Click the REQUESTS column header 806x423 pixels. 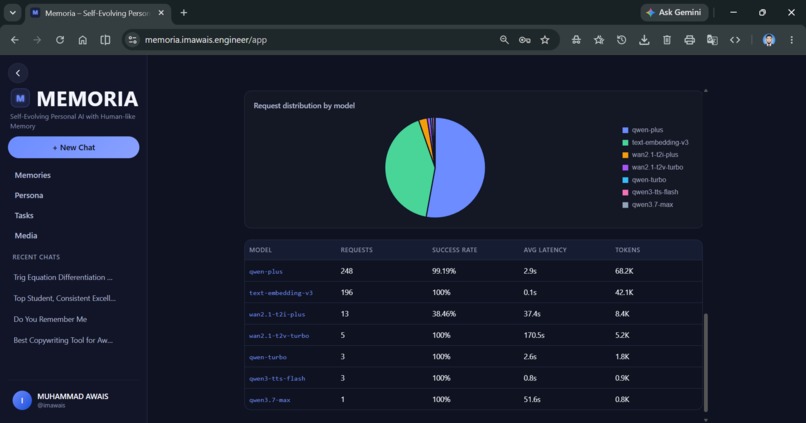coord(356,250)
